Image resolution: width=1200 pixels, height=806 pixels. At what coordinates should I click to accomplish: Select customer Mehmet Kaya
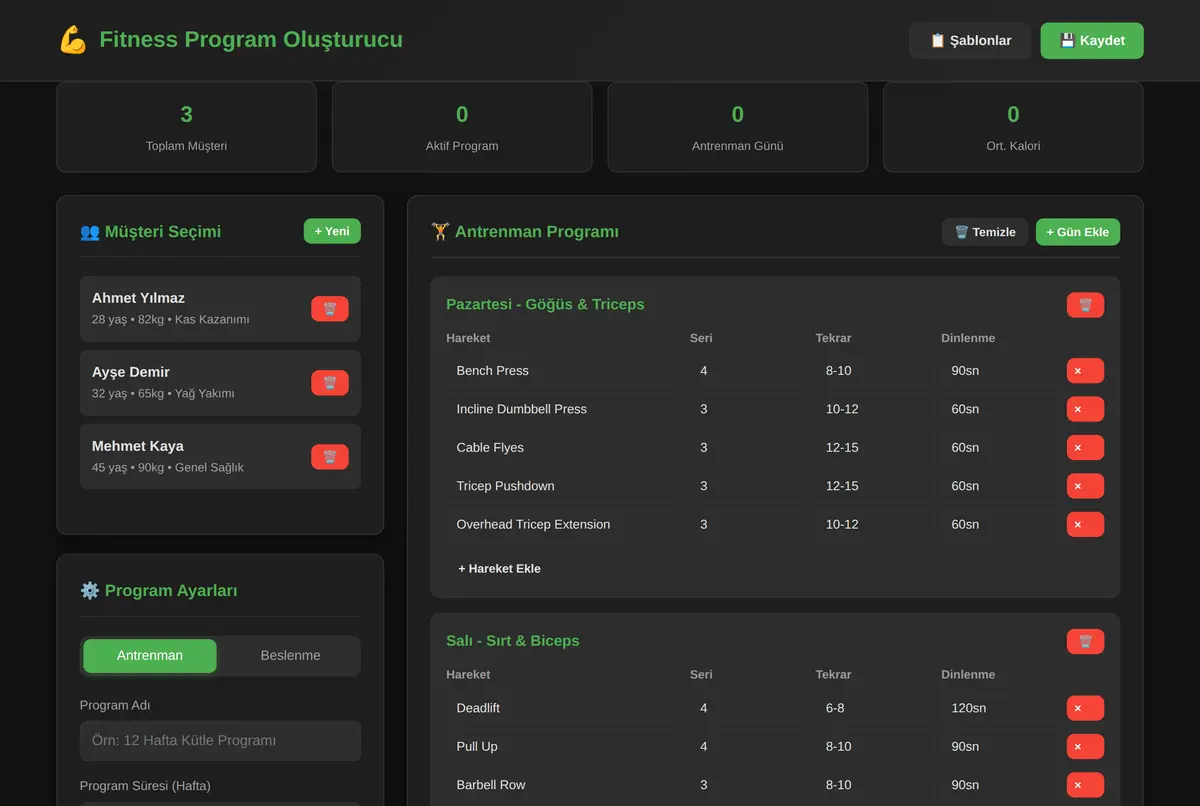pyautogui.click(x=220, y=457)
